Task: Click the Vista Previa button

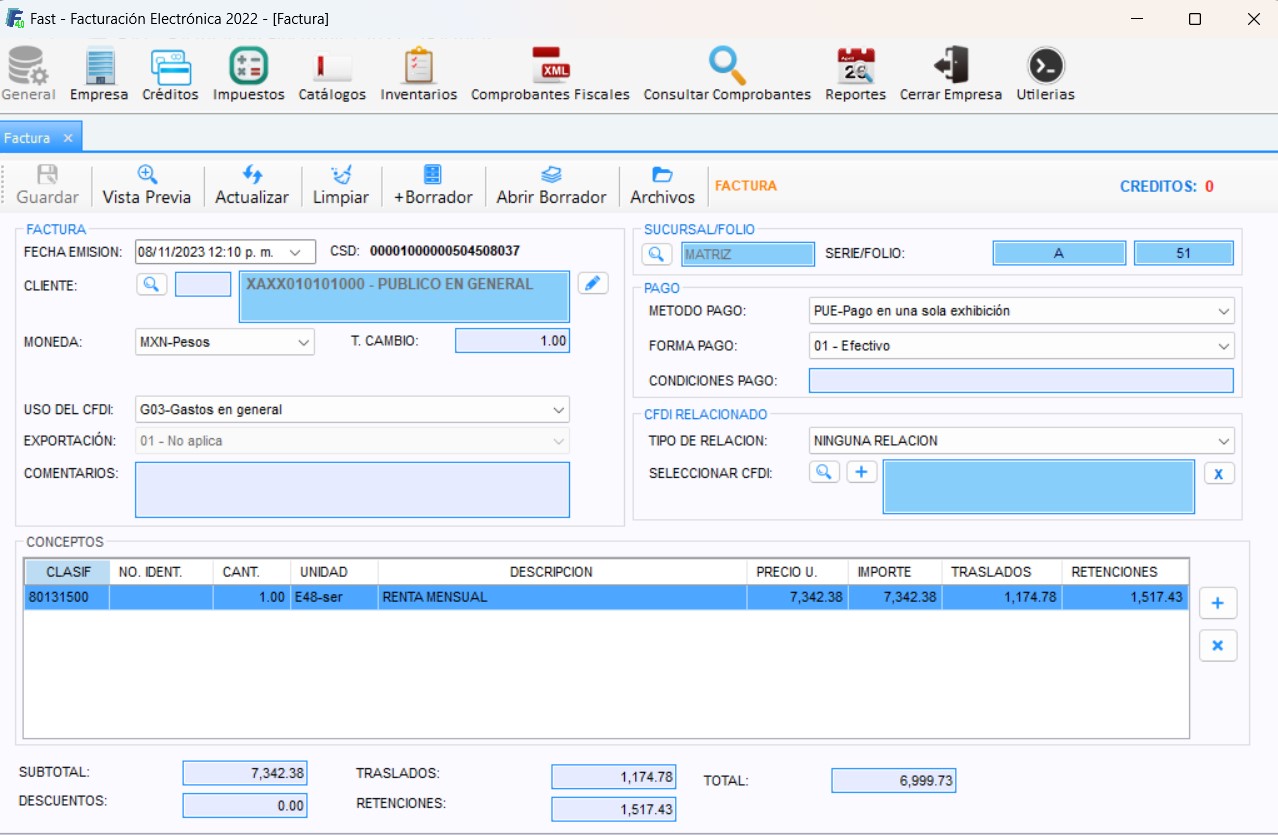Action: click(147, 185)
